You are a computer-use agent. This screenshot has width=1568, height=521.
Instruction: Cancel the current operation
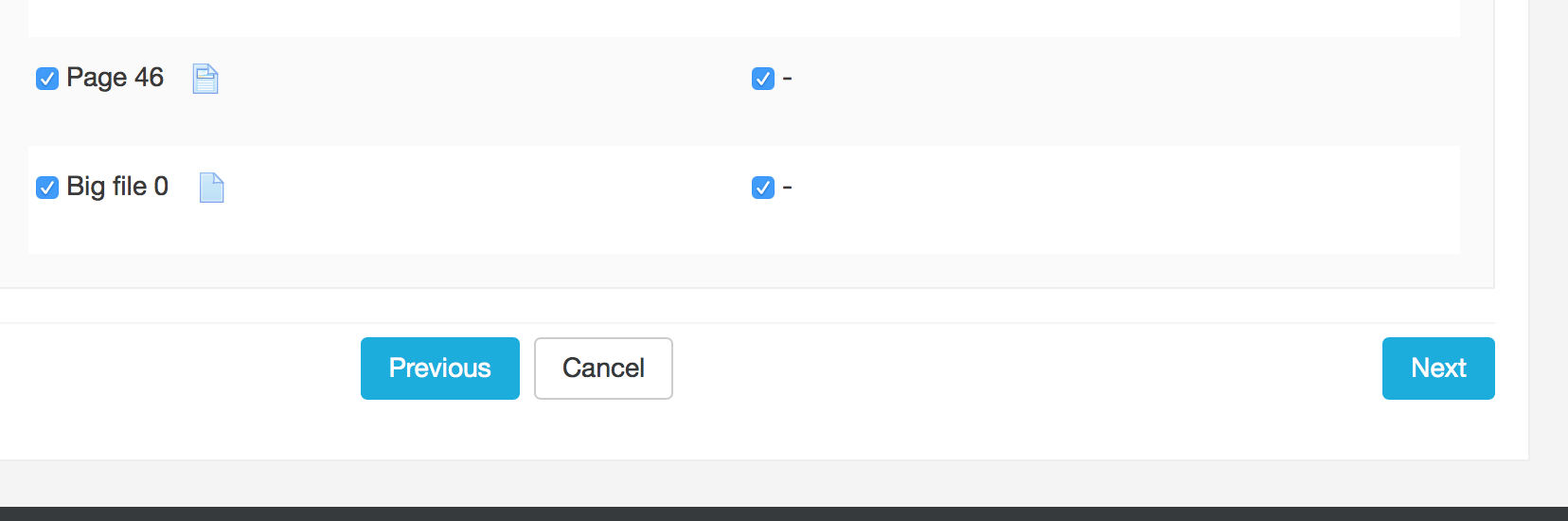click(x=603, y=368)
